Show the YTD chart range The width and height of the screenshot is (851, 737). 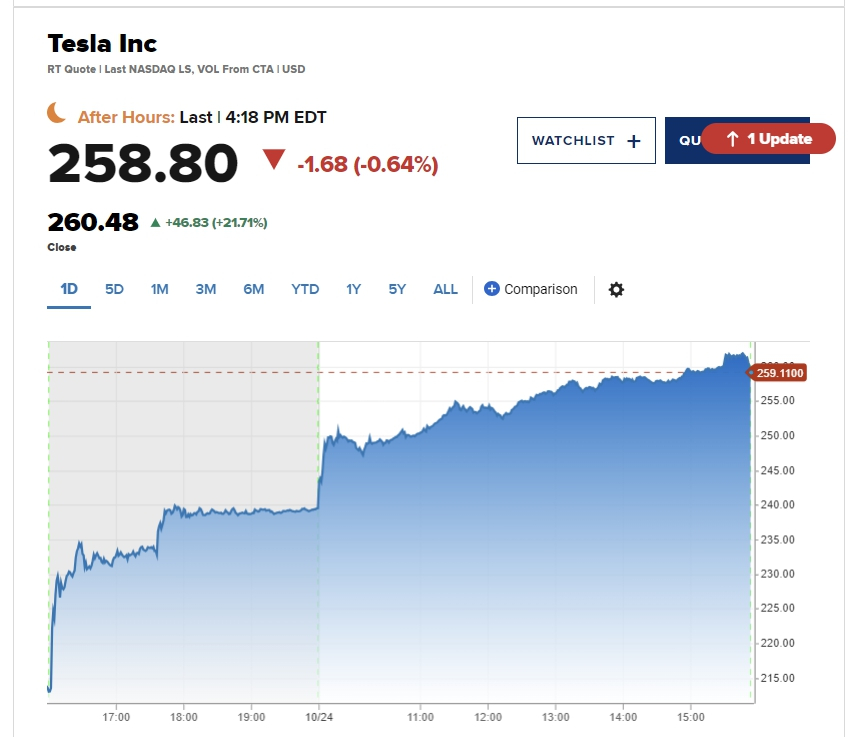coord(305,289)
